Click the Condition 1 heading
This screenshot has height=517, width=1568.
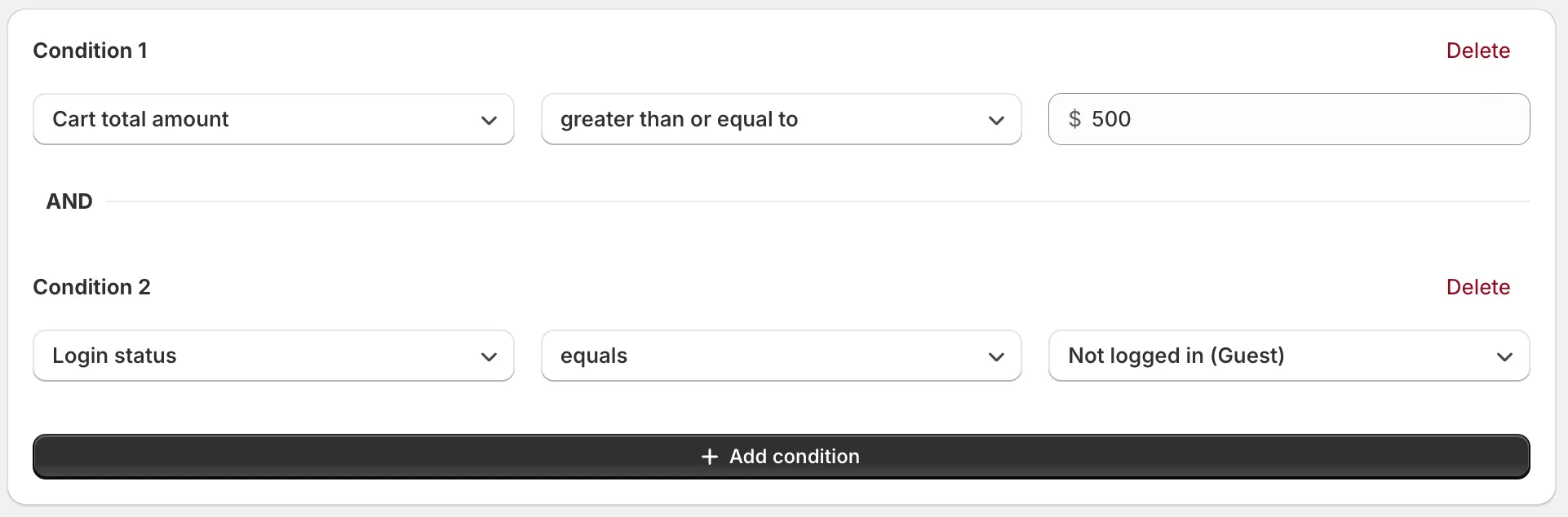90,50
